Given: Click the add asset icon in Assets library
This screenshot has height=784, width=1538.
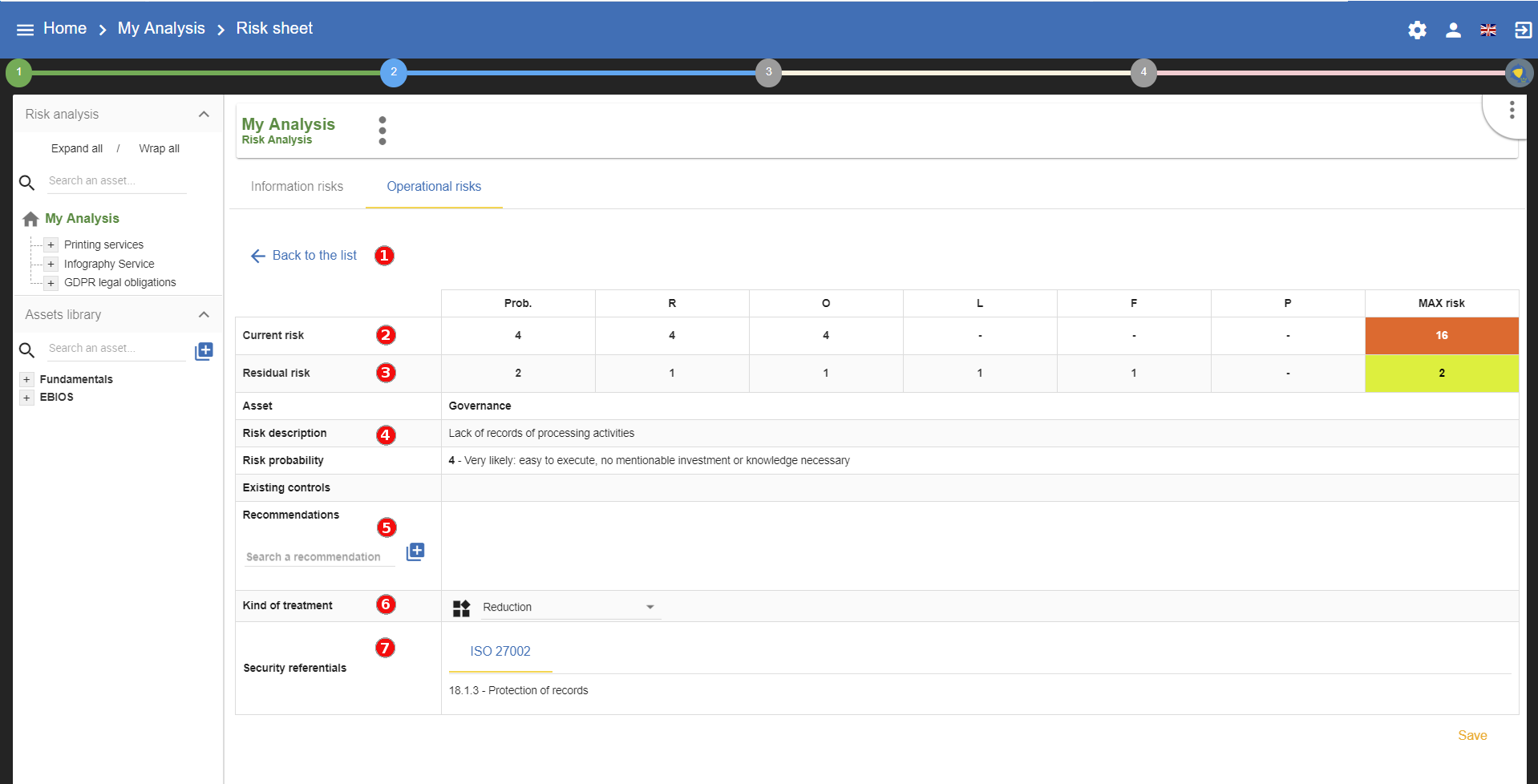Looking at the screenshot, I should [204, 351].
